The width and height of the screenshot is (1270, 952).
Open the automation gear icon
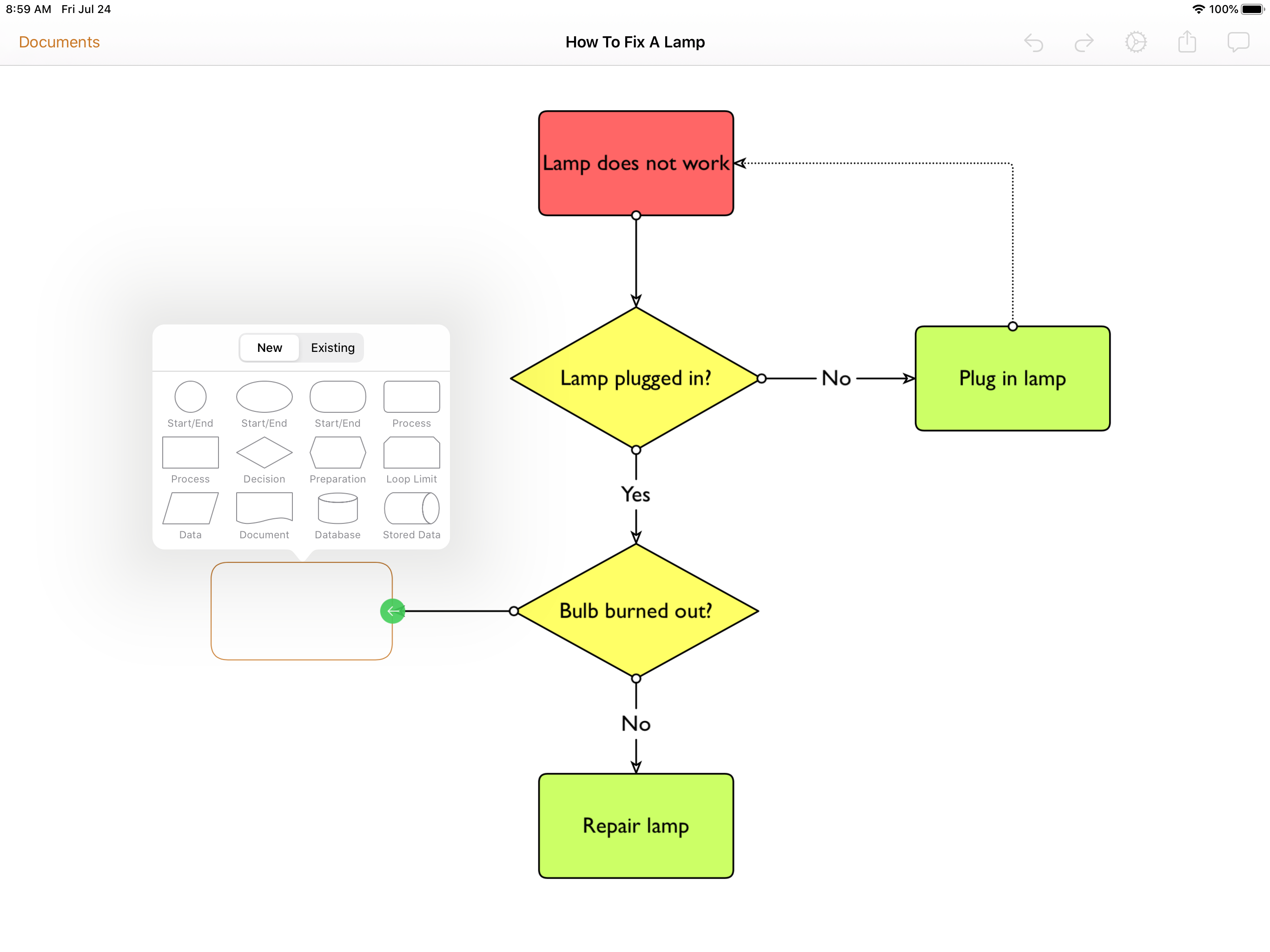pos(1136,42)
